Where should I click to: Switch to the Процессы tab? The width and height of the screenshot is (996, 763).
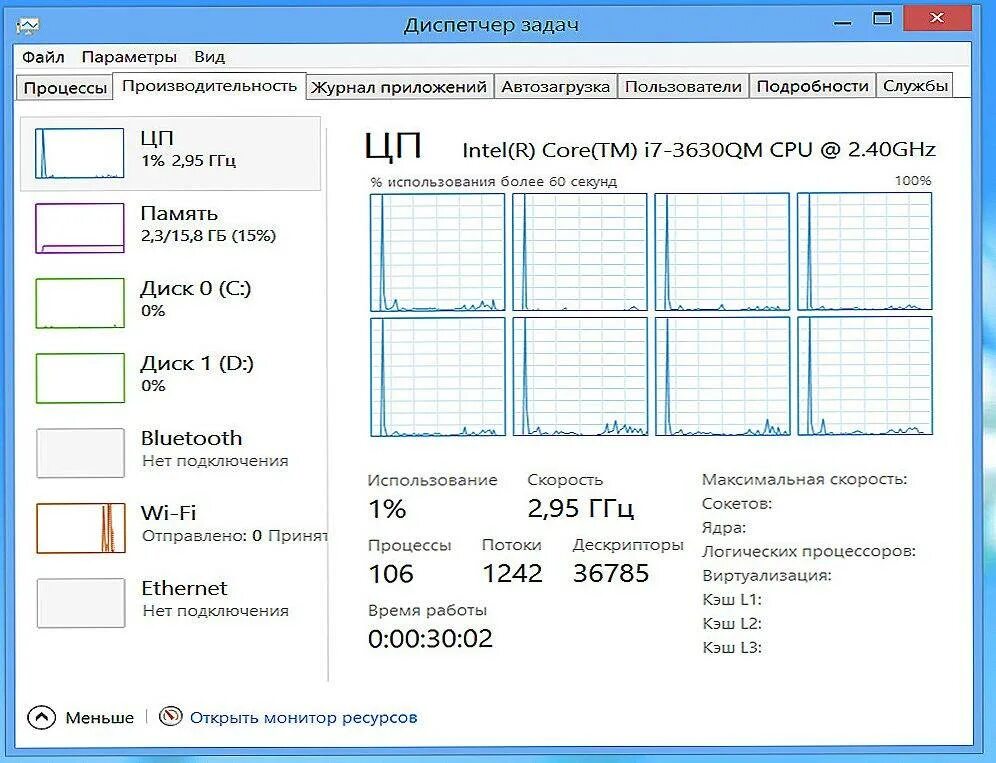pyautogui.click(x=65, y=87)
